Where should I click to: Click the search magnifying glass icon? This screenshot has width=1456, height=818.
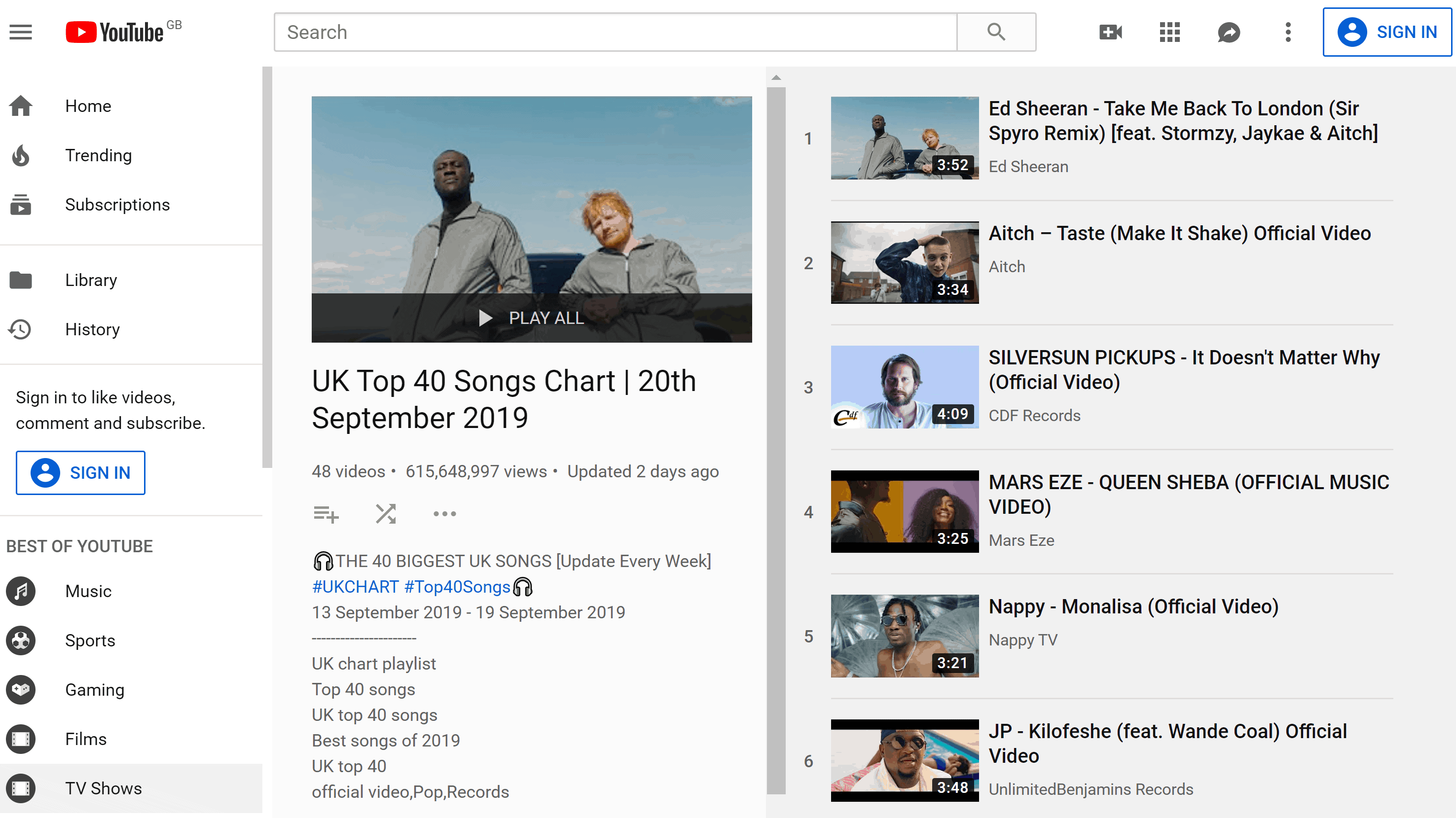(996, 31)
